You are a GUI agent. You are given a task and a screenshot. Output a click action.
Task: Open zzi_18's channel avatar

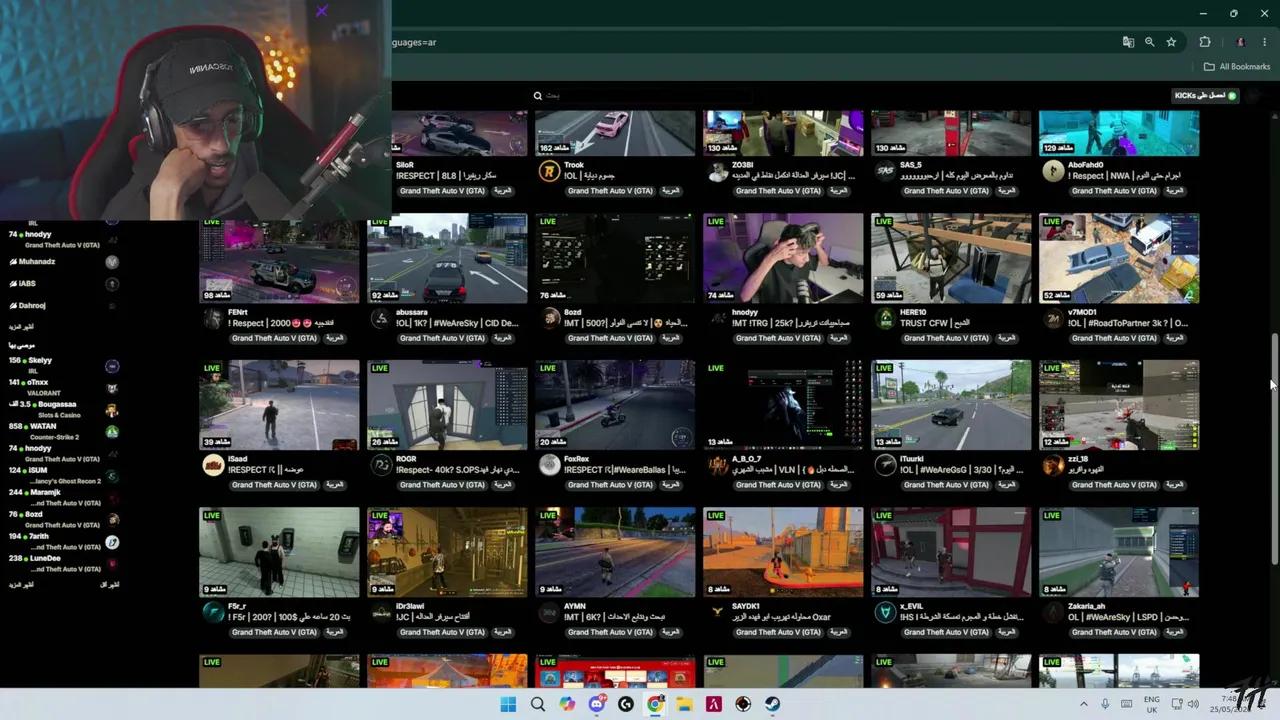[x=1053, y=466]
